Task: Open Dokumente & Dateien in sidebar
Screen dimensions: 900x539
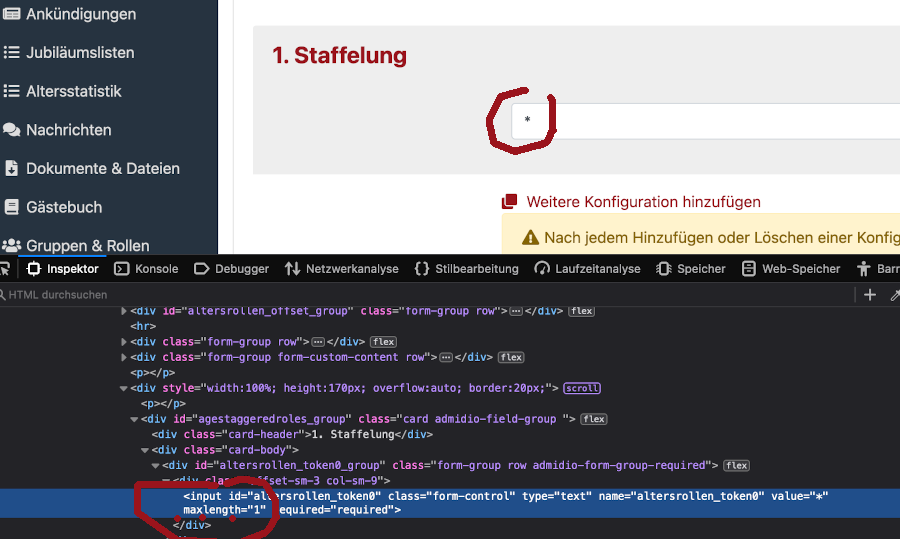Action: [102, 168]
